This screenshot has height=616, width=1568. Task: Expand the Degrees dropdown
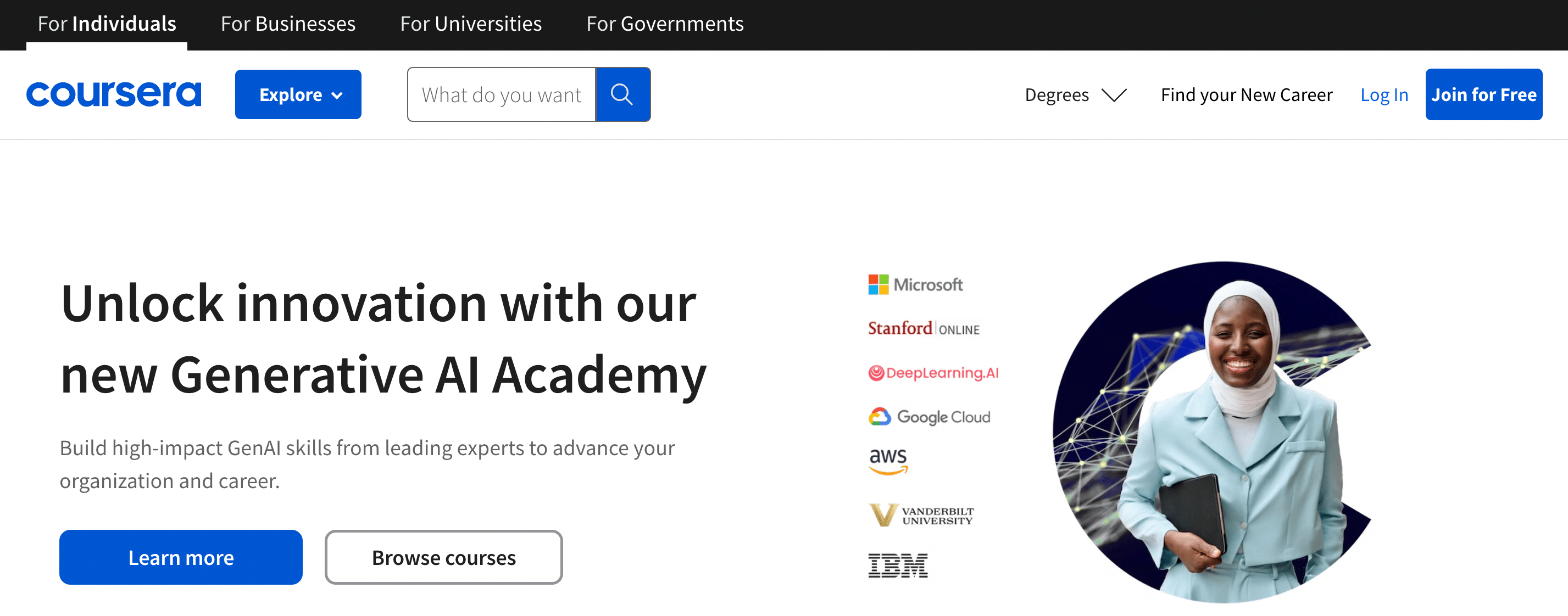pyautogui.click(x=1075, y=94)
